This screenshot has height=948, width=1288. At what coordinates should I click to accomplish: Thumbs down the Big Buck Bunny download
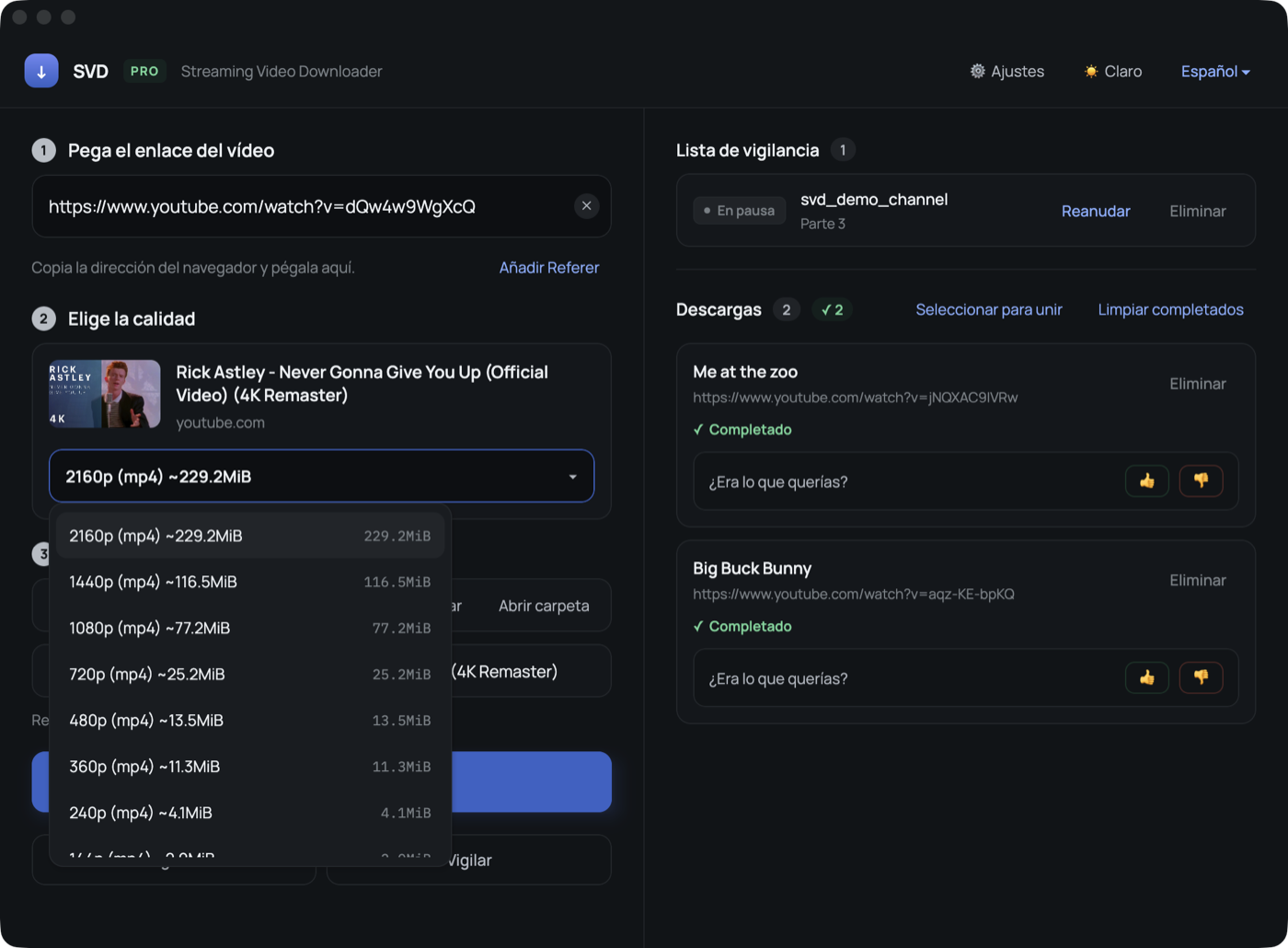1201,677
